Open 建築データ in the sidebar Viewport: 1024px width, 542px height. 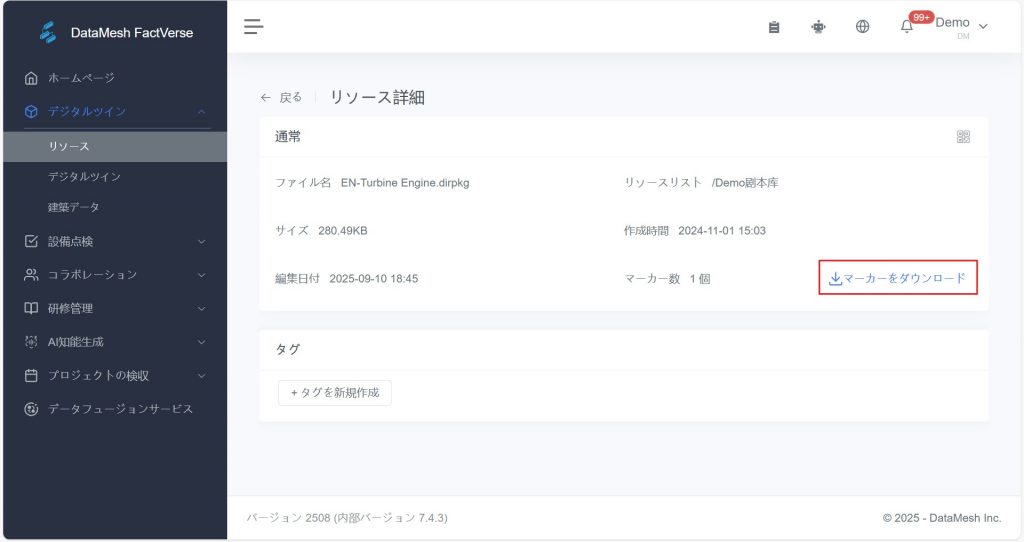pos(74,207)
